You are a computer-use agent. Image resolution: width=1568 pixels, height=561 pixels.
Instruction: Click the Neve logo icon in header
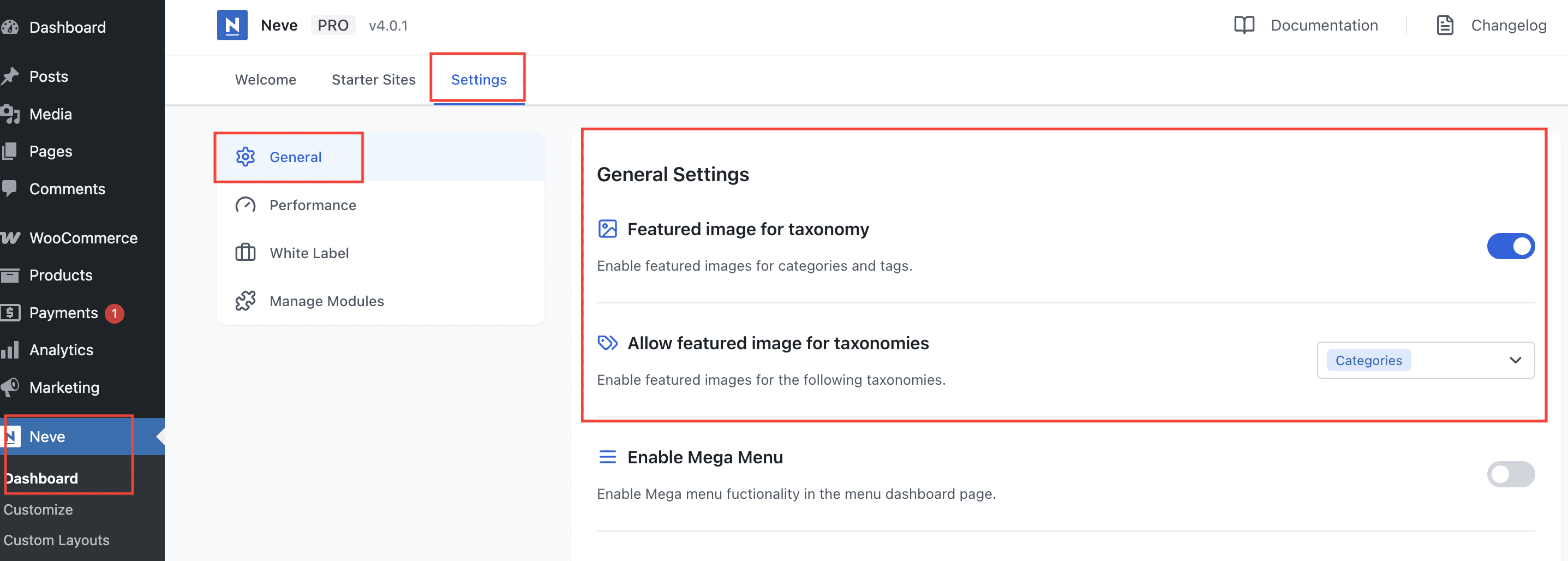232,25
